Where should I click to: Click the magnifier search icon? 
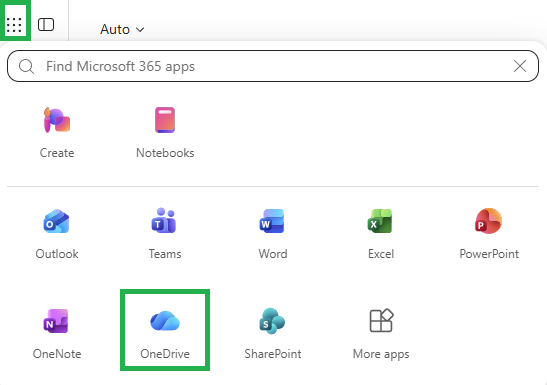[27, 66]
